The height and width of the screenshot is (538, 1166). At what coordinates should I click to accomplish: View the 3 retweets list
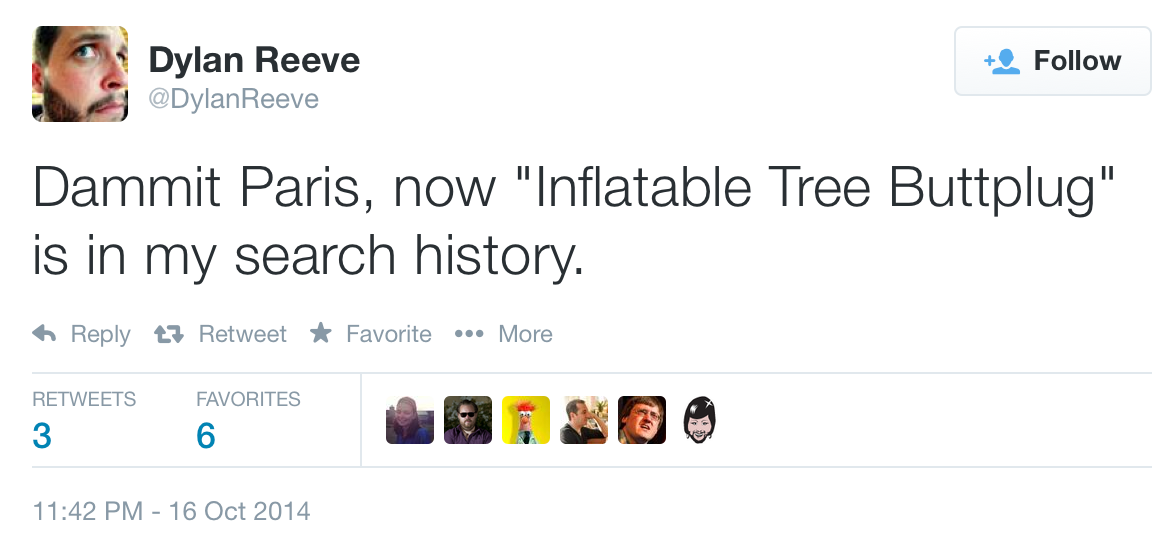42,436
